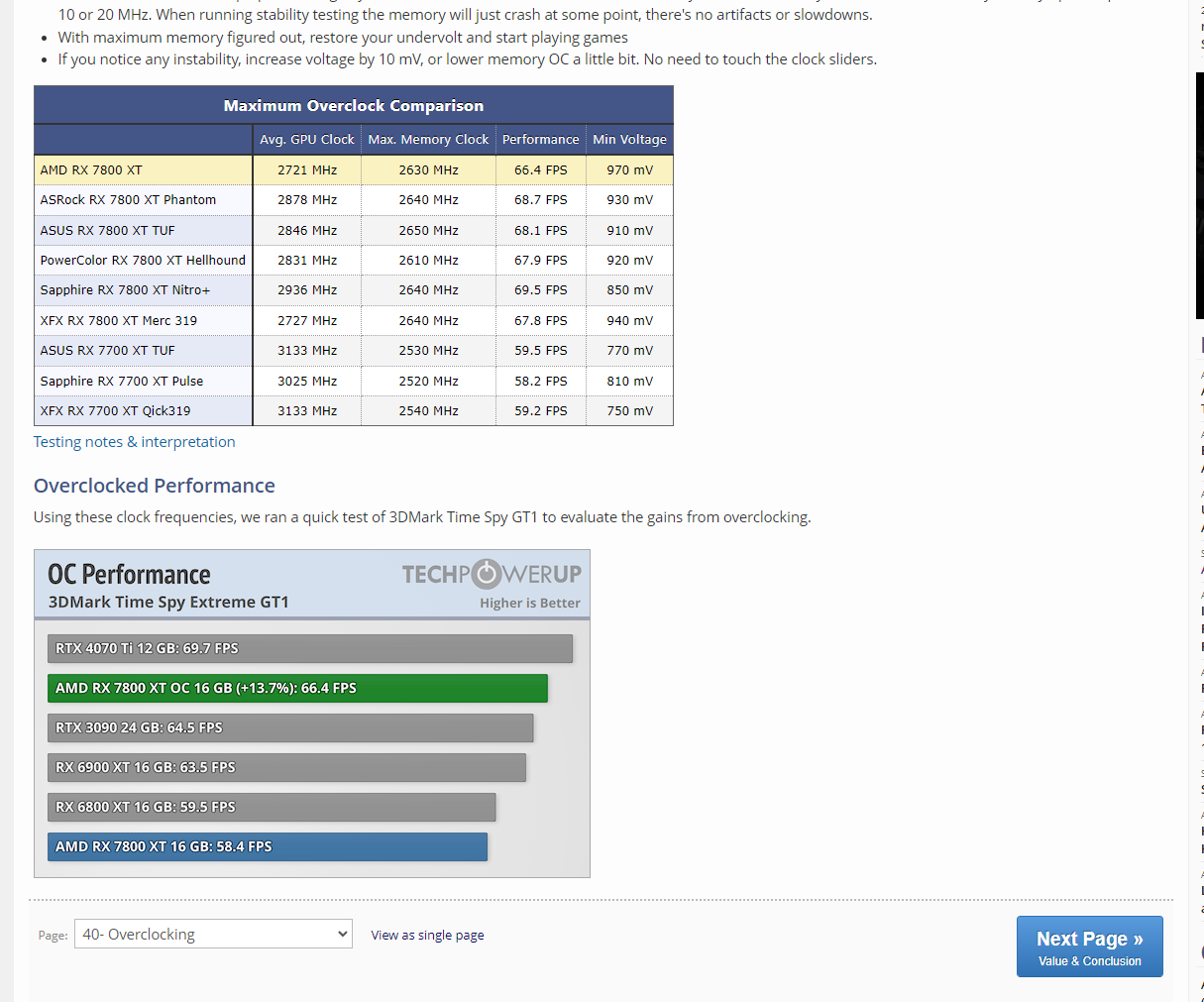The width and height of the screenshot is (1204, 1002).
Task: Click 2650 MHz memory clock value
Action: coord(428,231)
